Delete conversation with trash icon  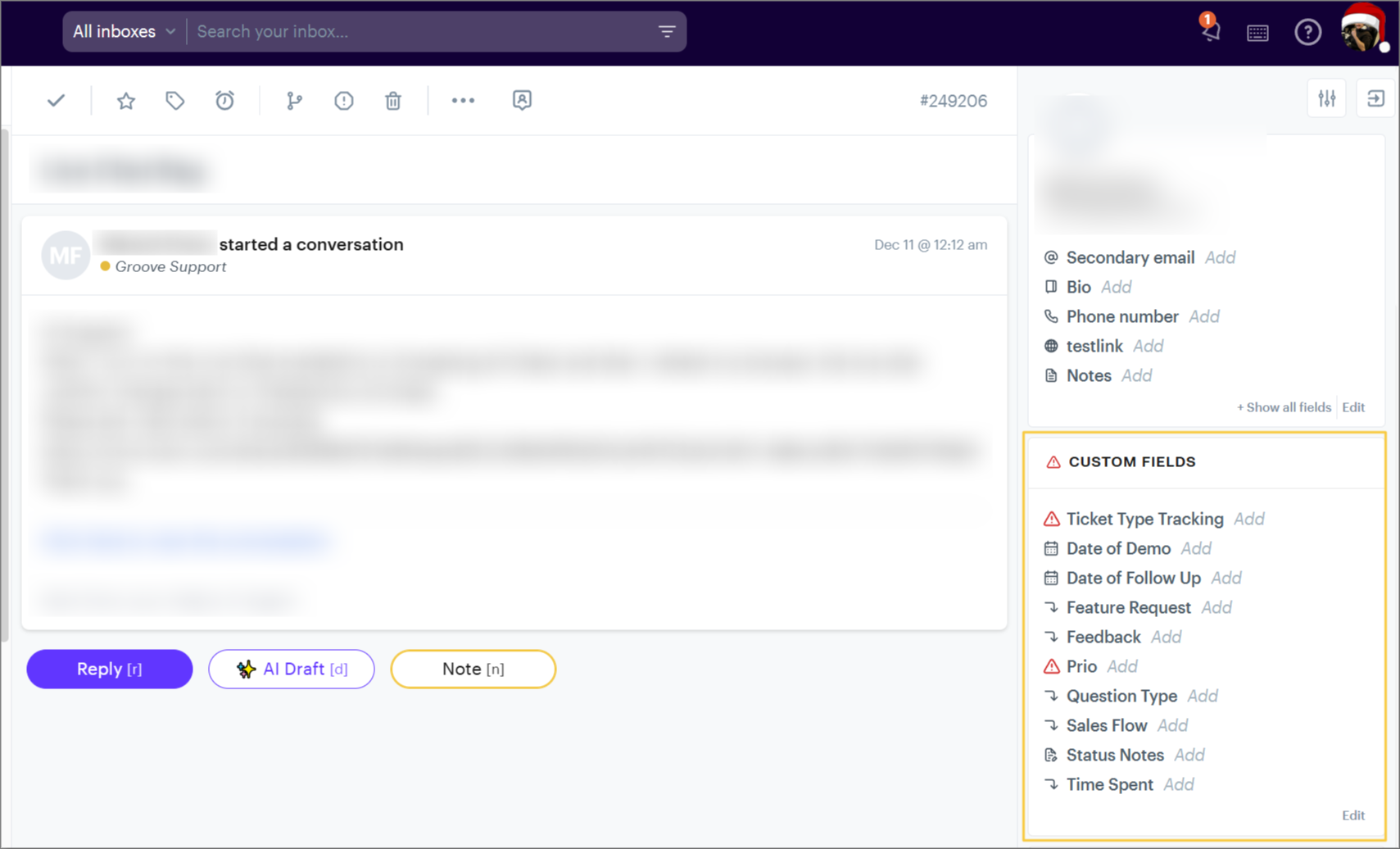[393, 101]
